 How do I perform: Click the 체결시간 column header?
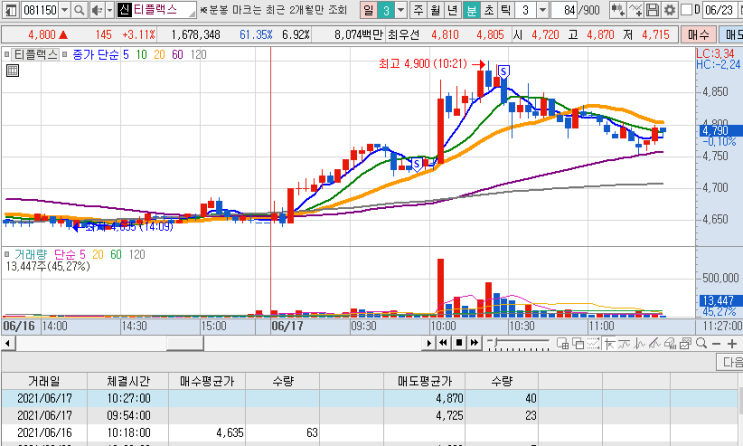(x=128, y=381)
